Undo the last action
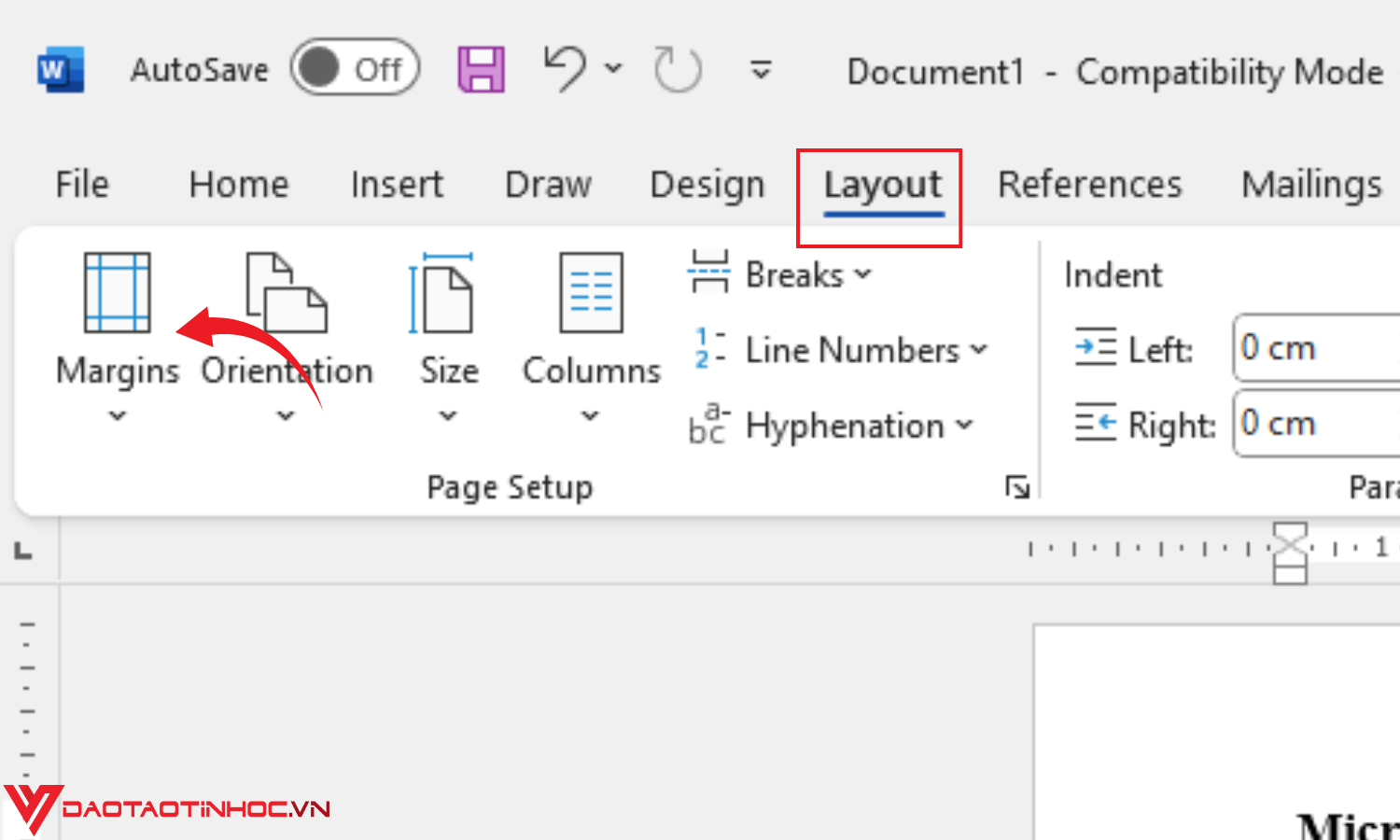Image resolution: width=1400 pixels, height=840 pixels. [565, 70]
